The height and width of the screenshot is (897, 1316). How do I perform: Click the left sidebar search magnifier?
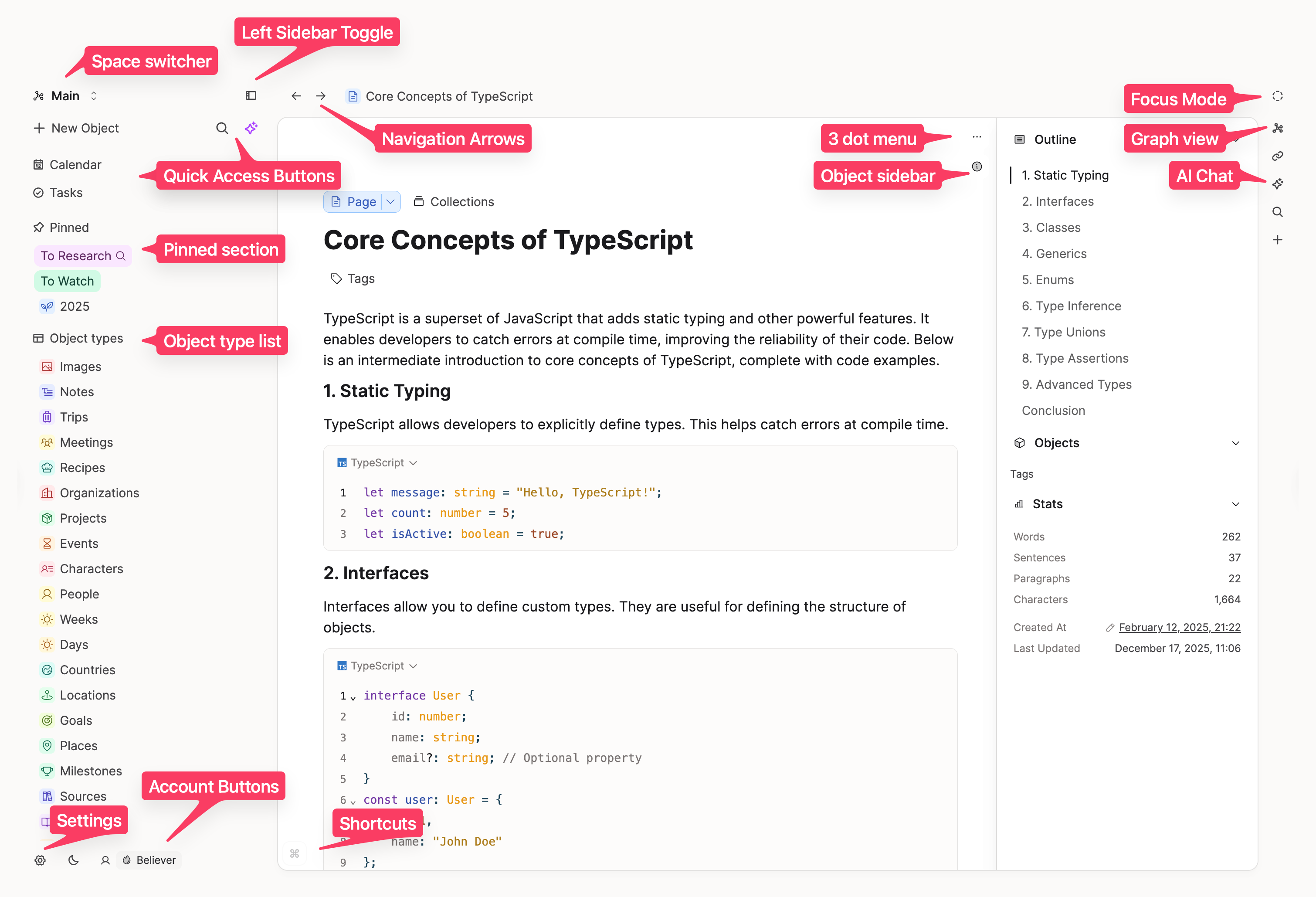pos(222,128)
